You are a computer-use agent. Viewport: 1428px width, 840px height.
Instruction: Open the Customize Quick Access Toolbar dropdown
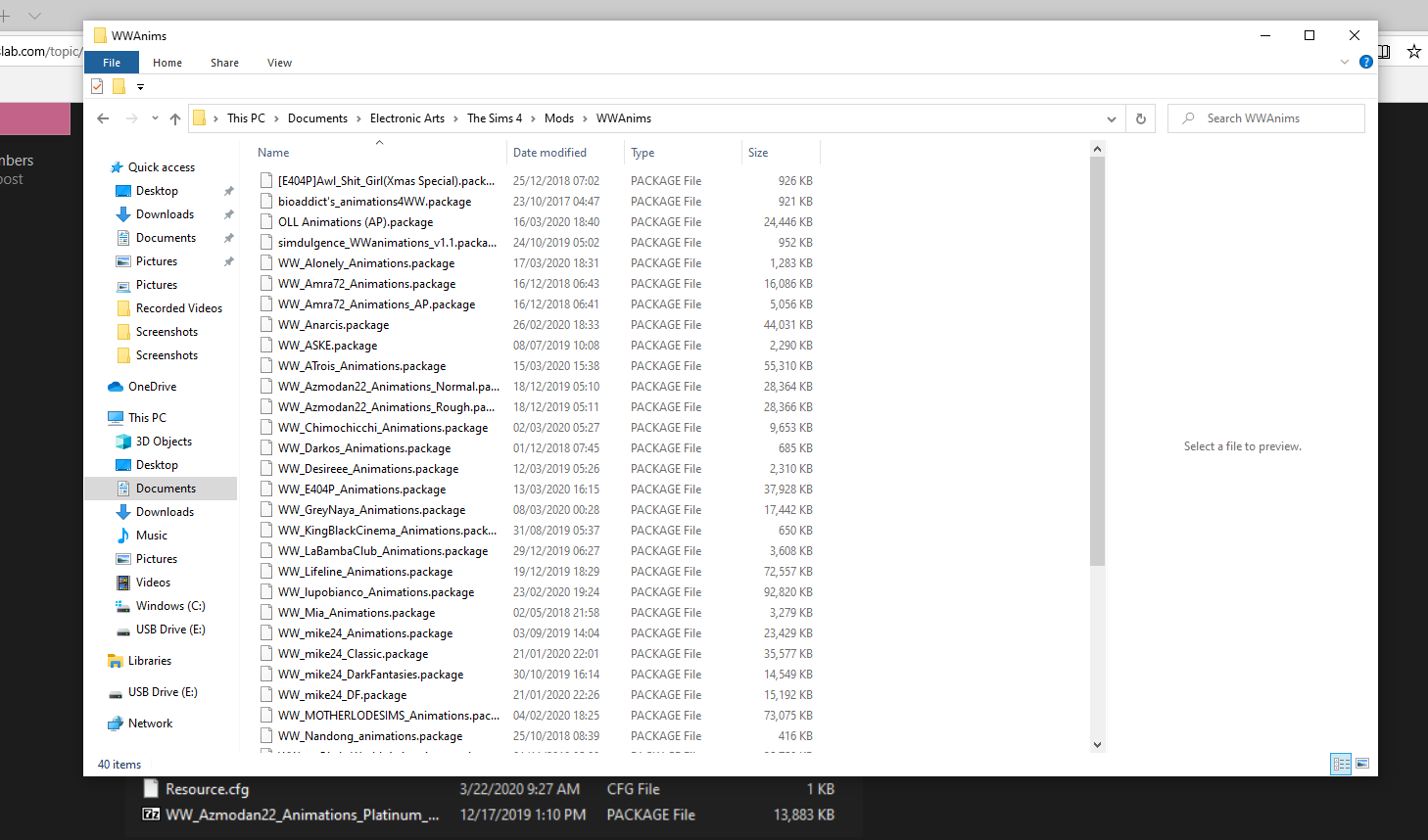click(140, 87)
